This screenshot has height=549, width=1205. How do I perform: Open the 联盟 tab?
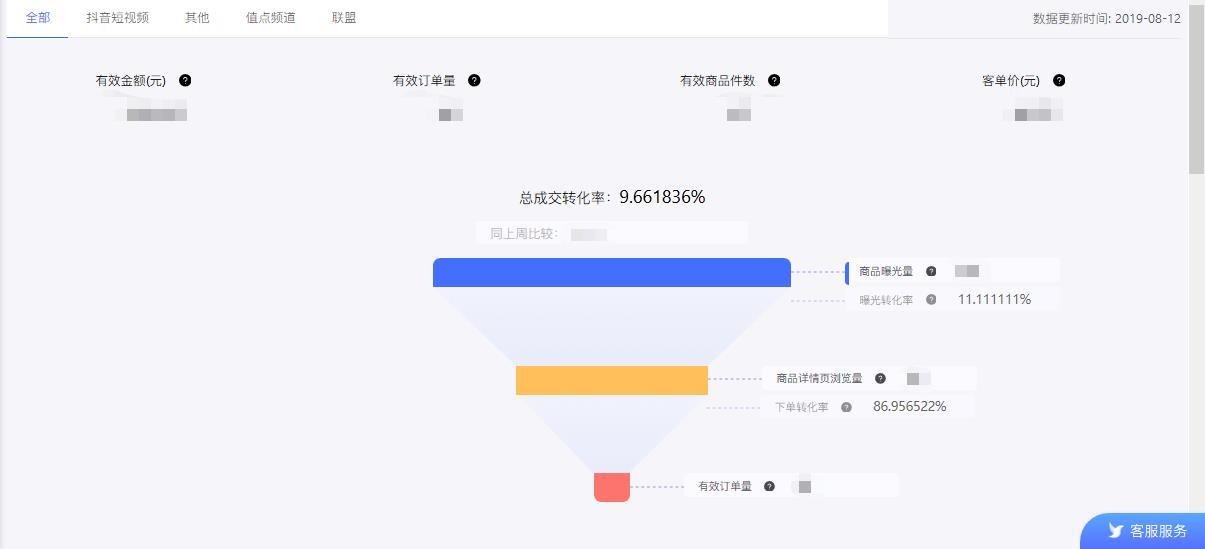344,18
